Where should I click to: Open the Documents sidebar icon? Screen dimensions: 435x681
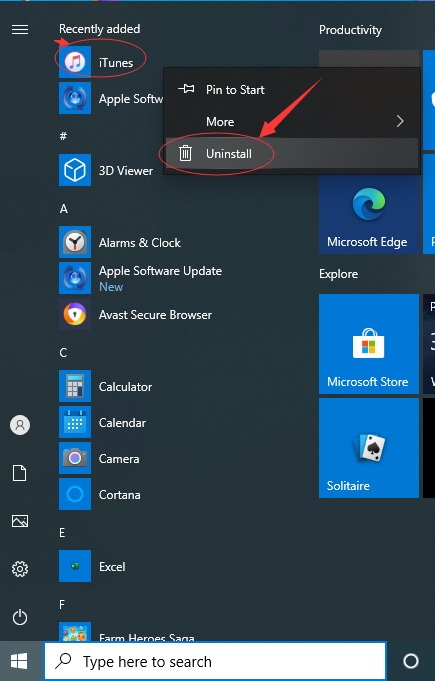[20, 473]
